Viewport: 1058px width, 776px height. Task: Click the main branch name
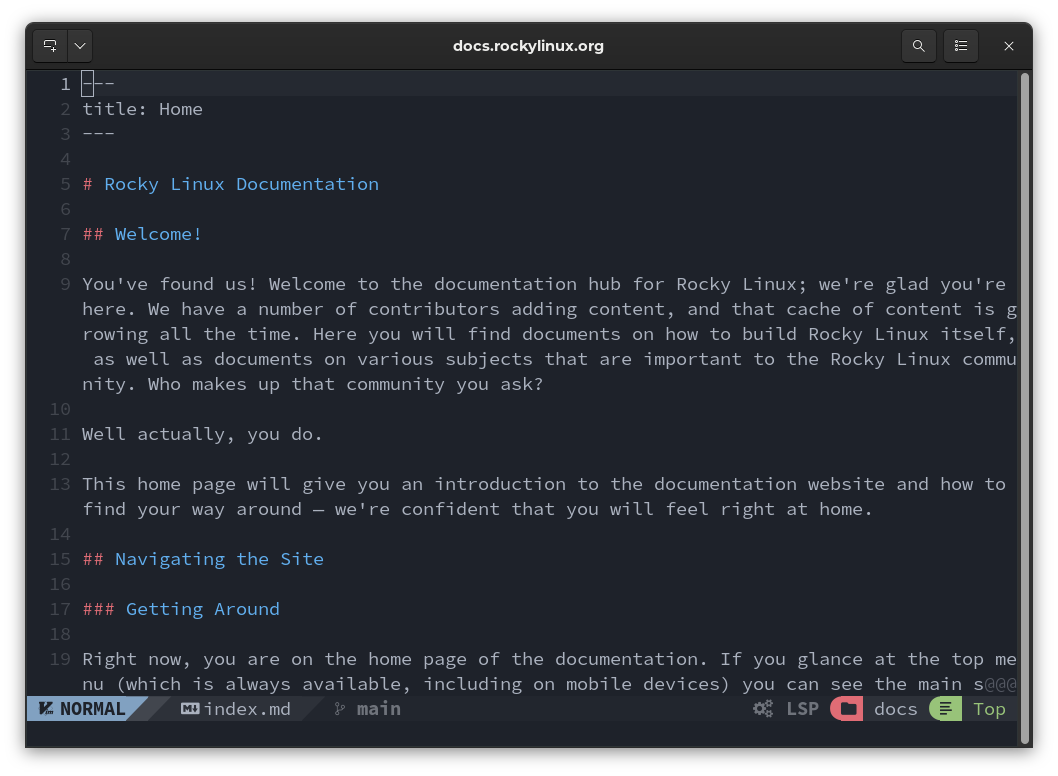(378, 709)
